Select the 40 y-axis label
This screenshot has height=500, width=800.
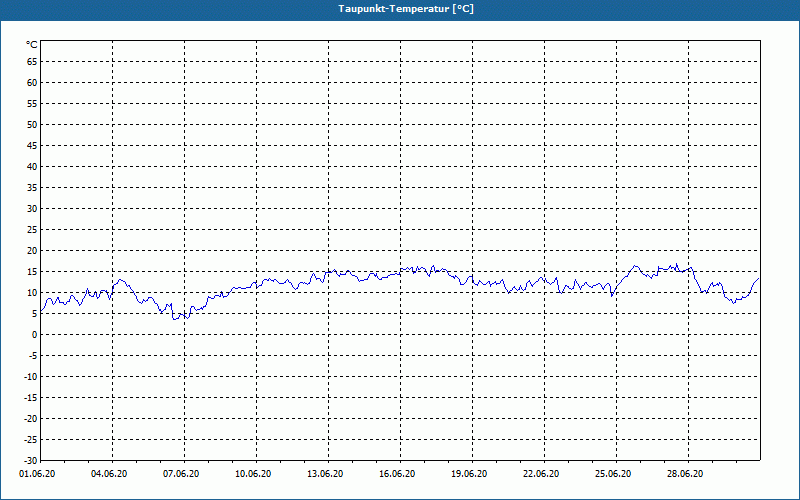32,167
